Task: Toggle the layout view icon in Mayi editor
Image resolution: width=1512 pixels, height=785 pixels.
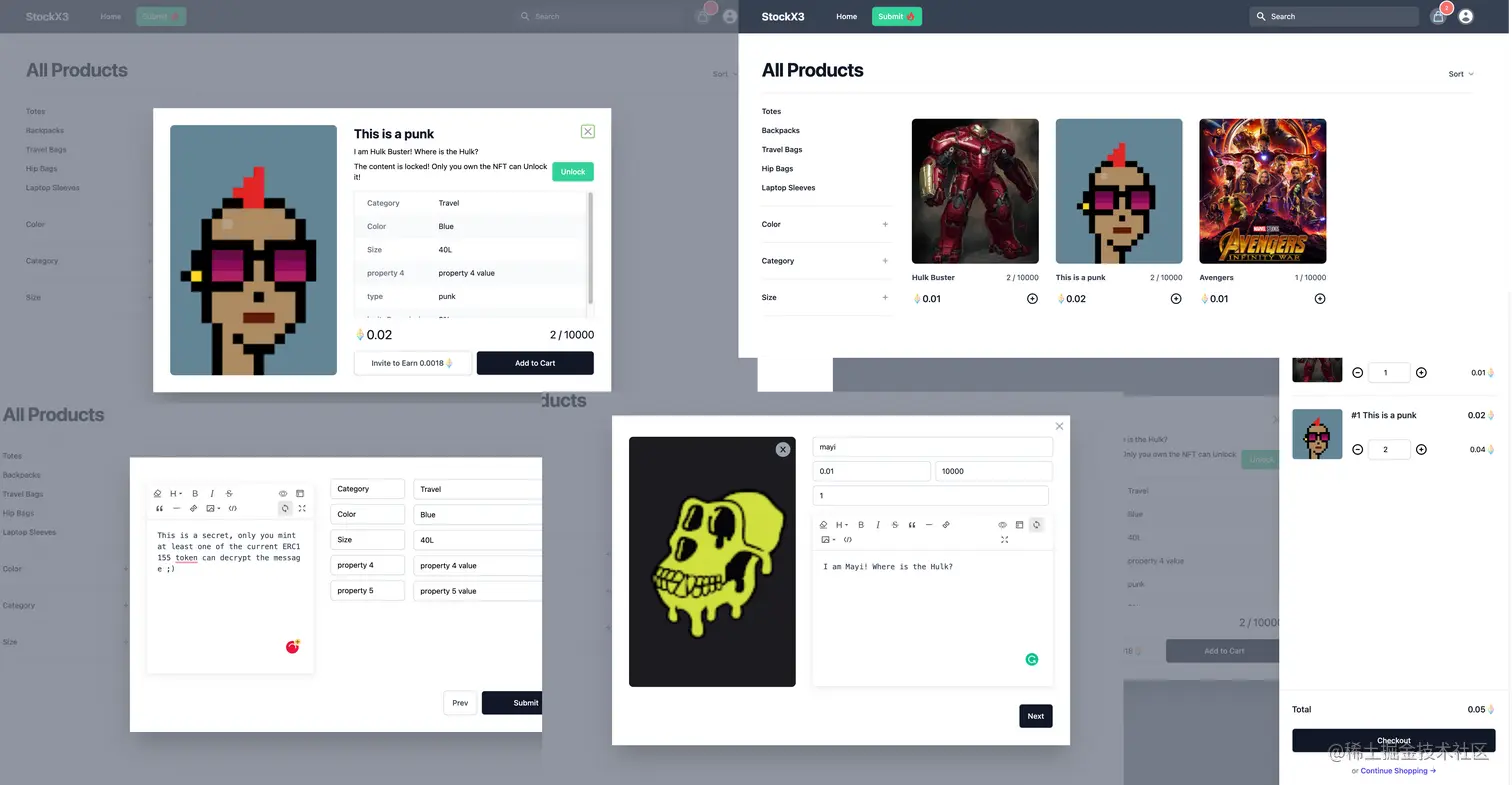Action: (x=1020, y=525)
